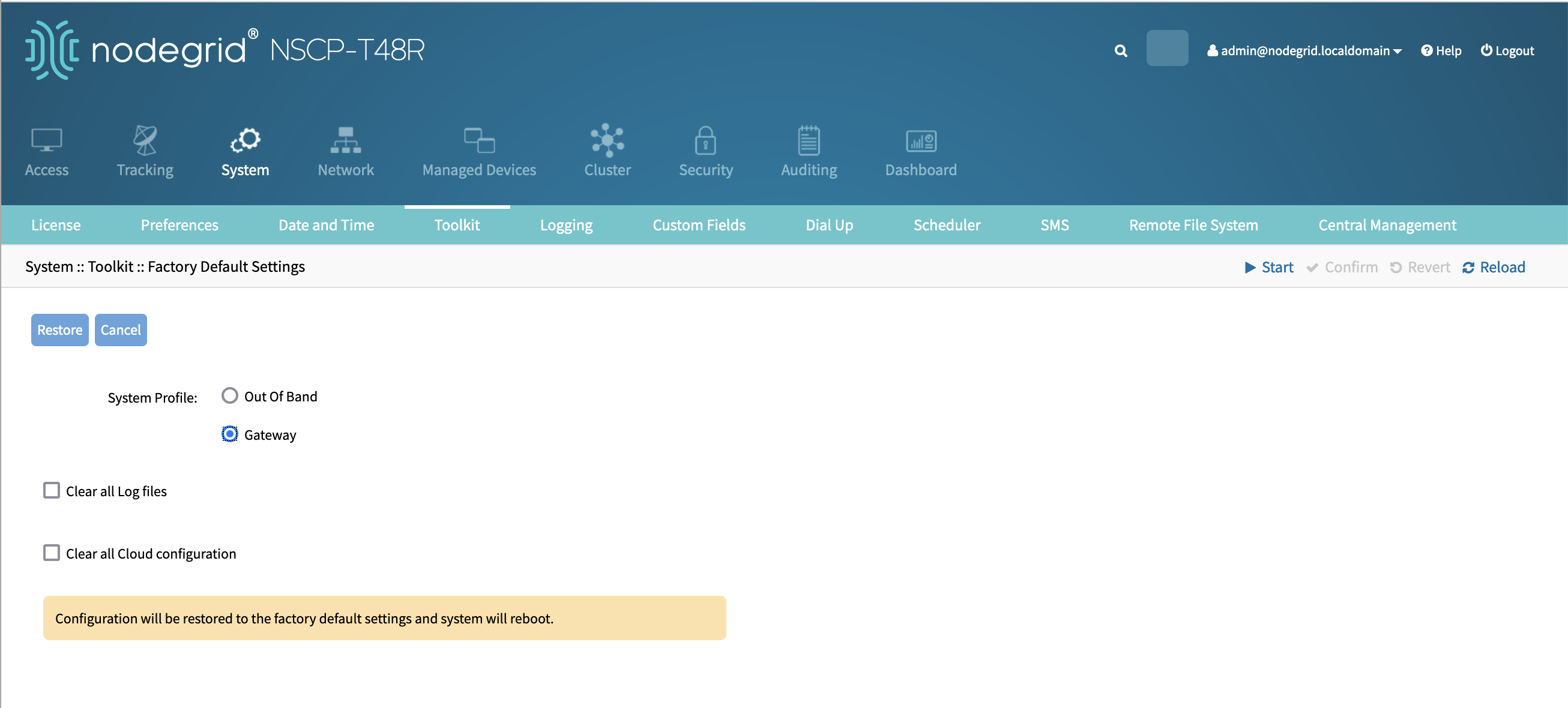The height and width of the screenshot is (708, 1568).
Task: Open the Cluster nodes icon
Action: (x=608, y=140)
